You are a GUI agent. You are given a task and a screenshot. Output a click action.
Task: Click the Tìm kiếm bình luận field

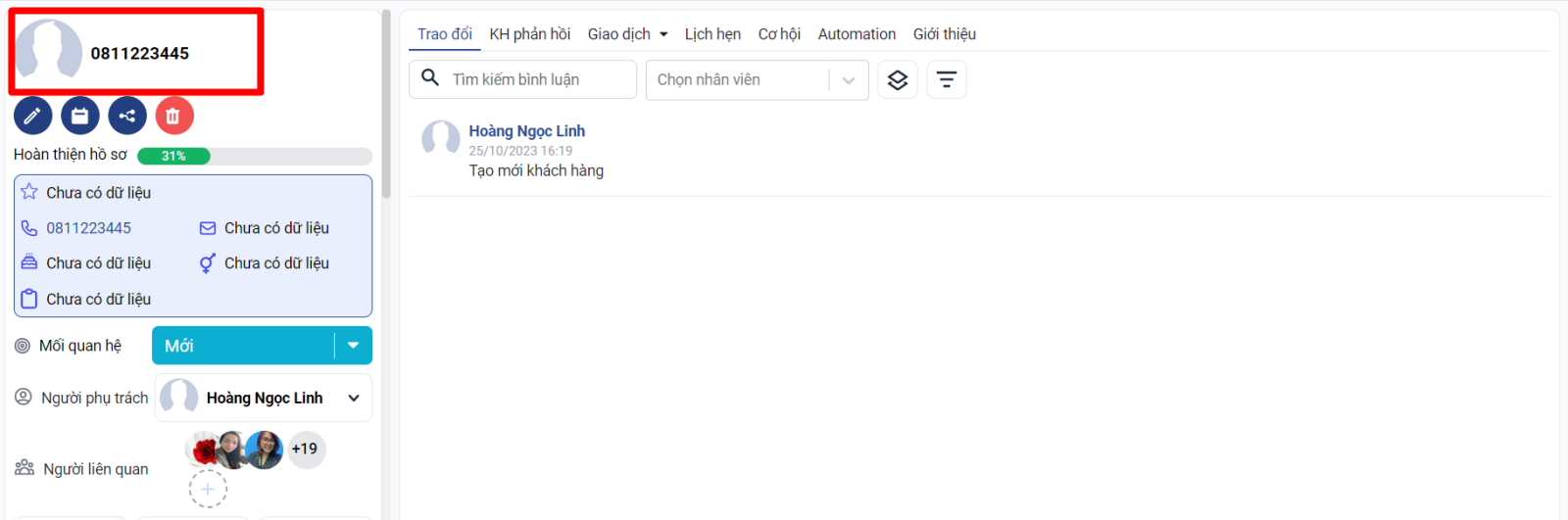pyautogui.click(x=539, y=80)
